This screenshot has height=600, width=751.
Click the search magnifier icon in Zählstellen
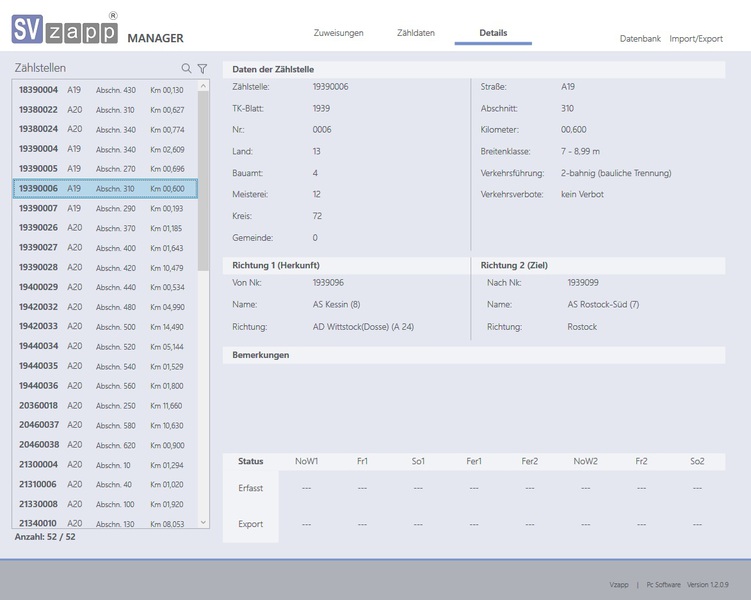point(186,69)
